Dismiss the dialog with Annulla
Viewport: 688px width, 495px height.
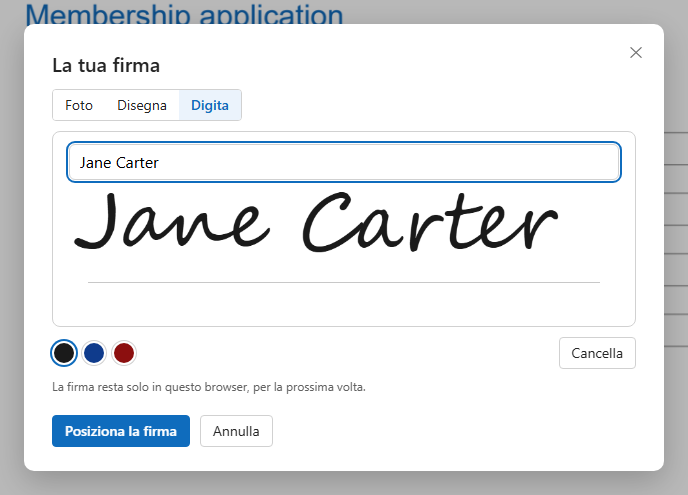(x=236, y=431)
